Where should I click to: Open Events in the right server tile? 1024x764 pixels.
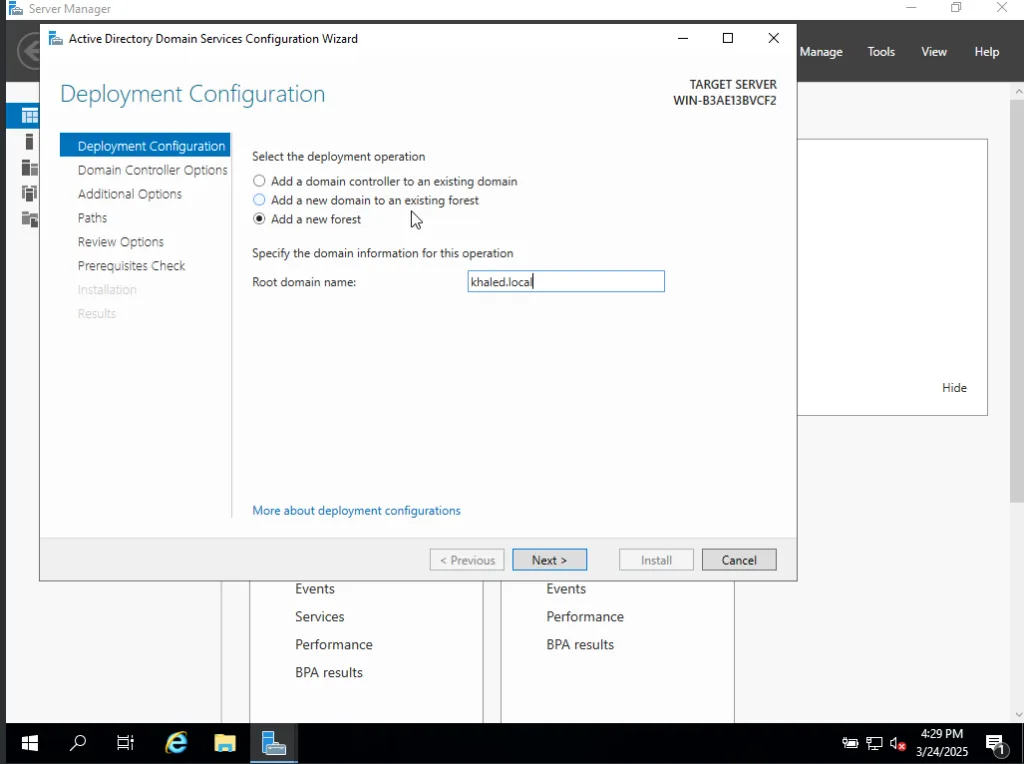coord(566,588)
